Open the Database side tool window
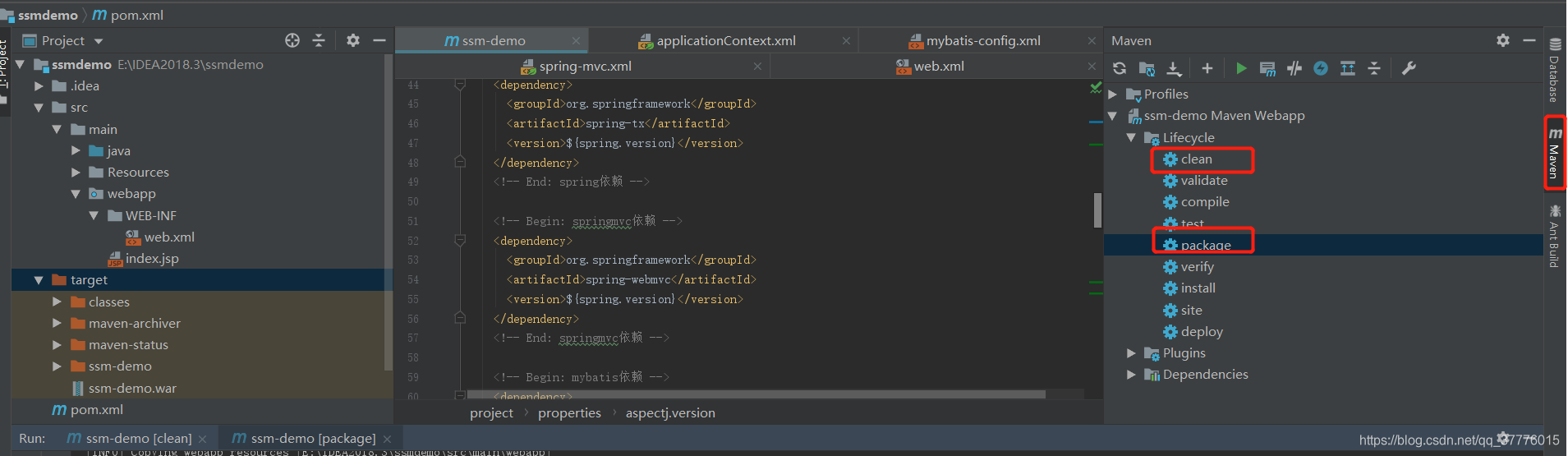 (x=1554, y=71)
